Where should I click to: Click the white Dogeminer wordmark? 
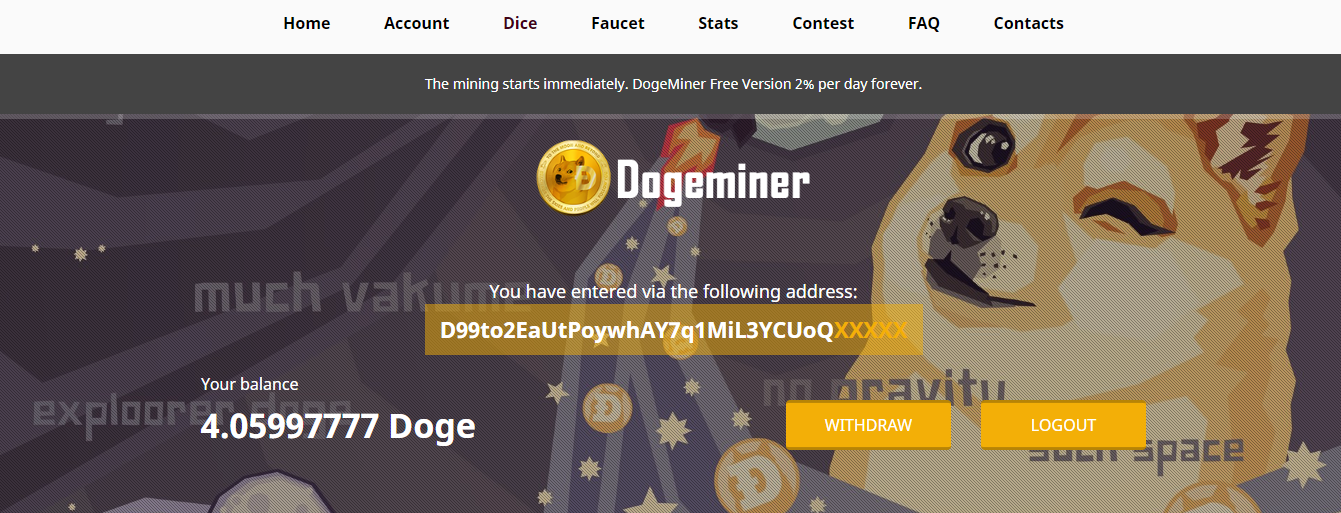pos(713,181)
